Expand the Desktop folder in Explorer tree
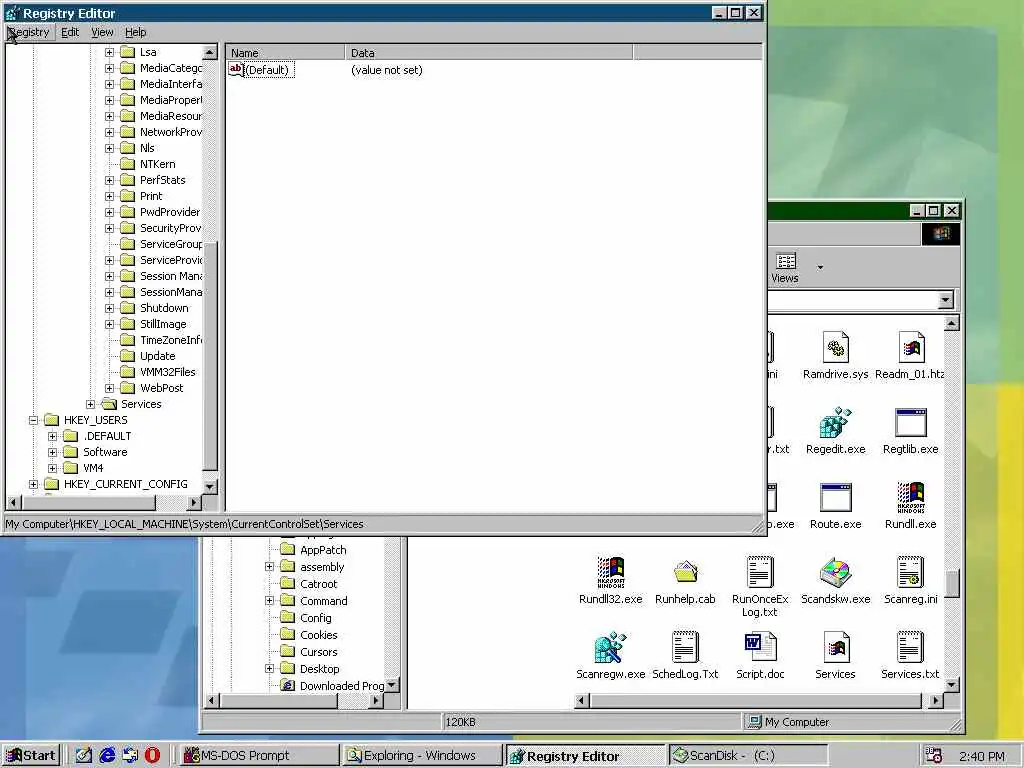1024x768 pixels. [269, 669]
